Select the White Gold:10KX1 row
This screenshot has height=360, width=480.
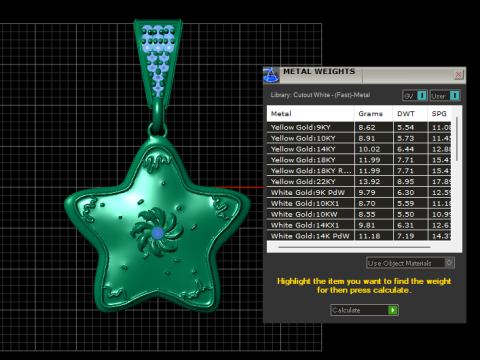[359, 203]
